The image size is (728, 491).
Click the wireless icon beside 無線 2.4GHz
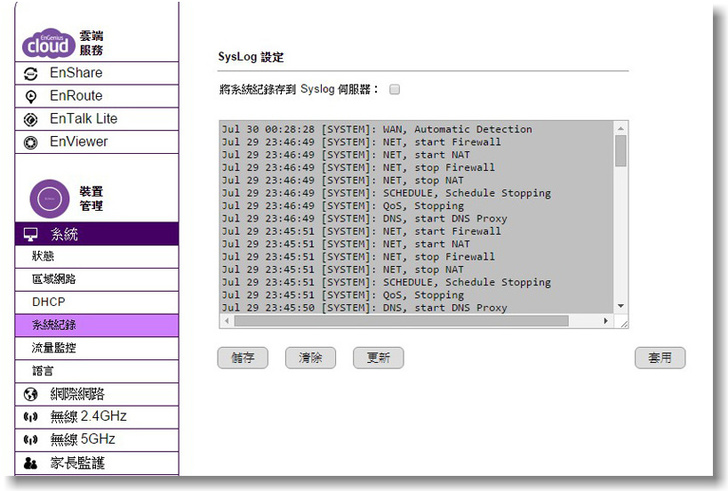[x=31, y=417]
